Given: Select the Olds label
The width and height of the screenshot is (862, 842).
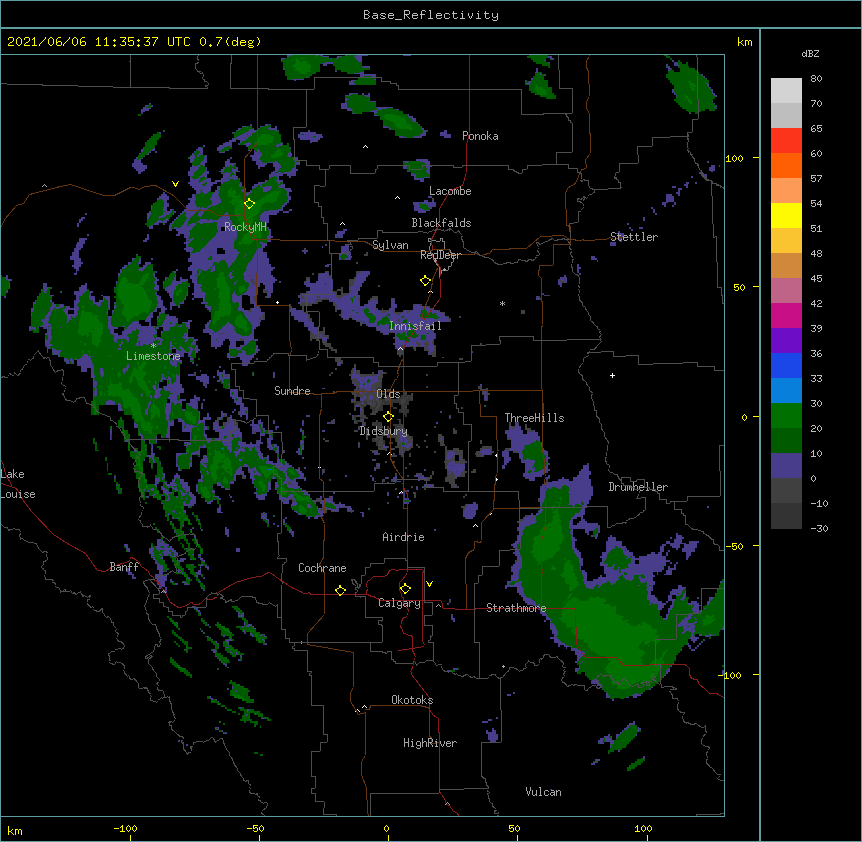Looking at the screenshot, I should [388, 394].
